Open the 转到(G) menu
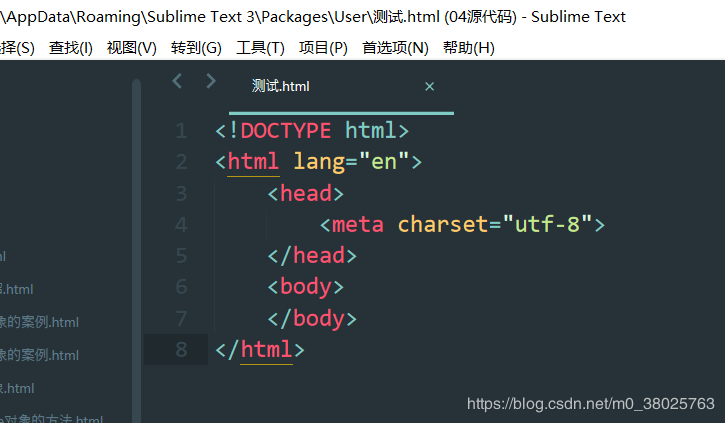Viewport: 725px width, 423px height. (196, 48)
